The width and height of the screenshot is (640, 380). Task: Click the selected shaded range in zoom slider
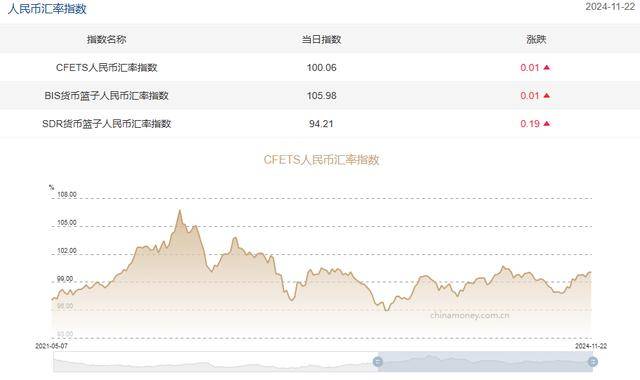(x=485, y=362)
